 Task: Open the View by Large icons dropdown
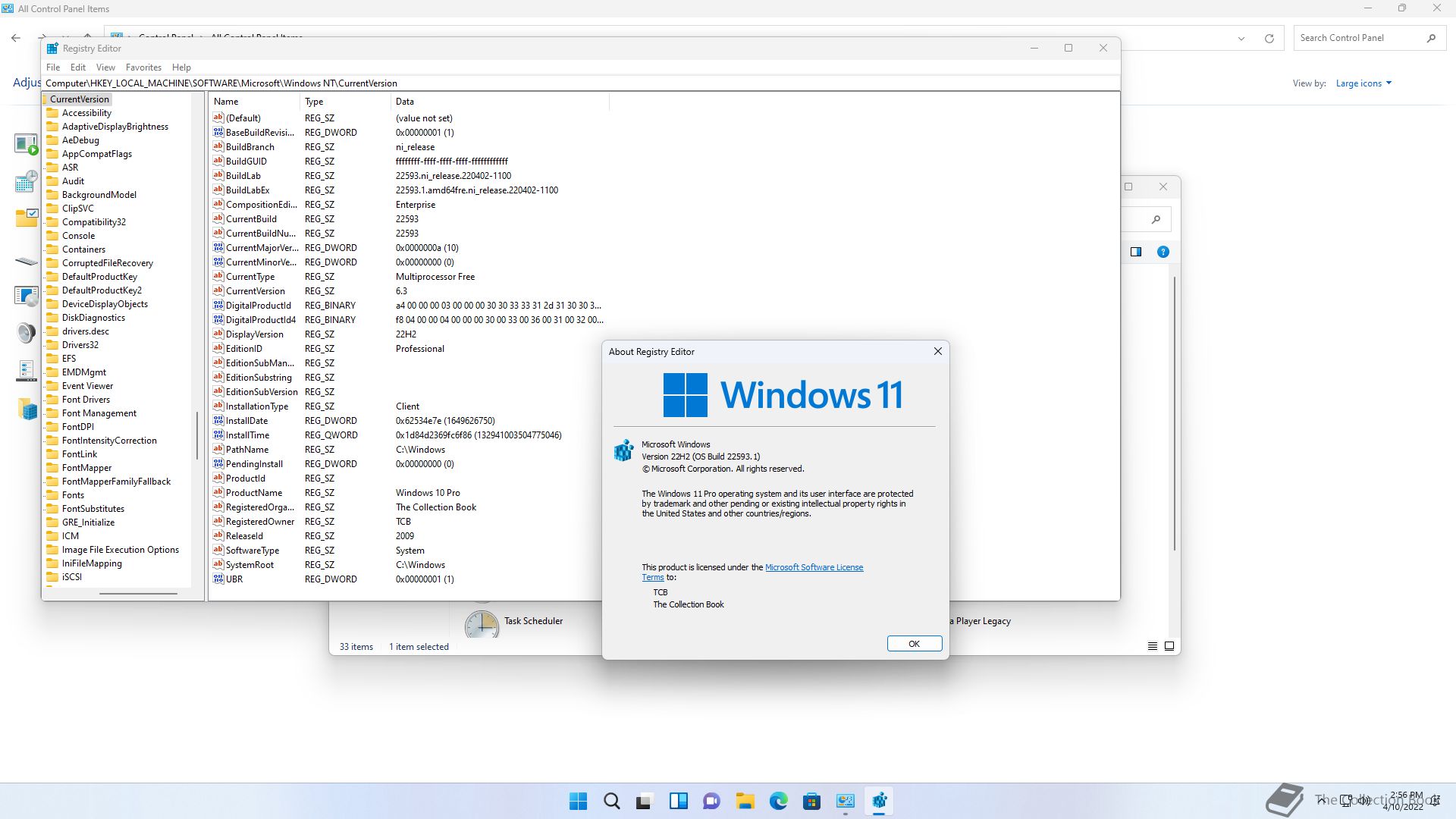coord(1363,83)
